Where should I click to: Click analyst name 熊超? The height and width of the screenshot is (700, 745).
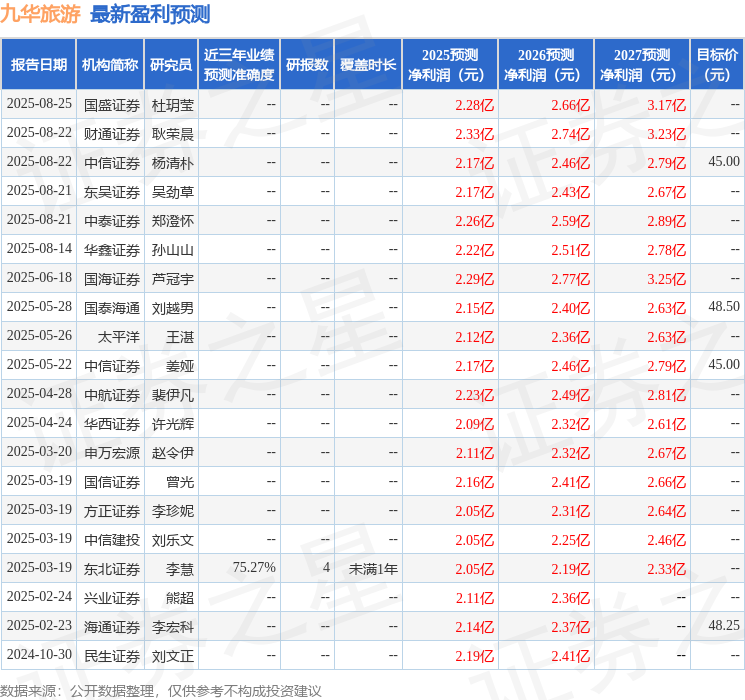pyautogui.click(x=180, y=598)
